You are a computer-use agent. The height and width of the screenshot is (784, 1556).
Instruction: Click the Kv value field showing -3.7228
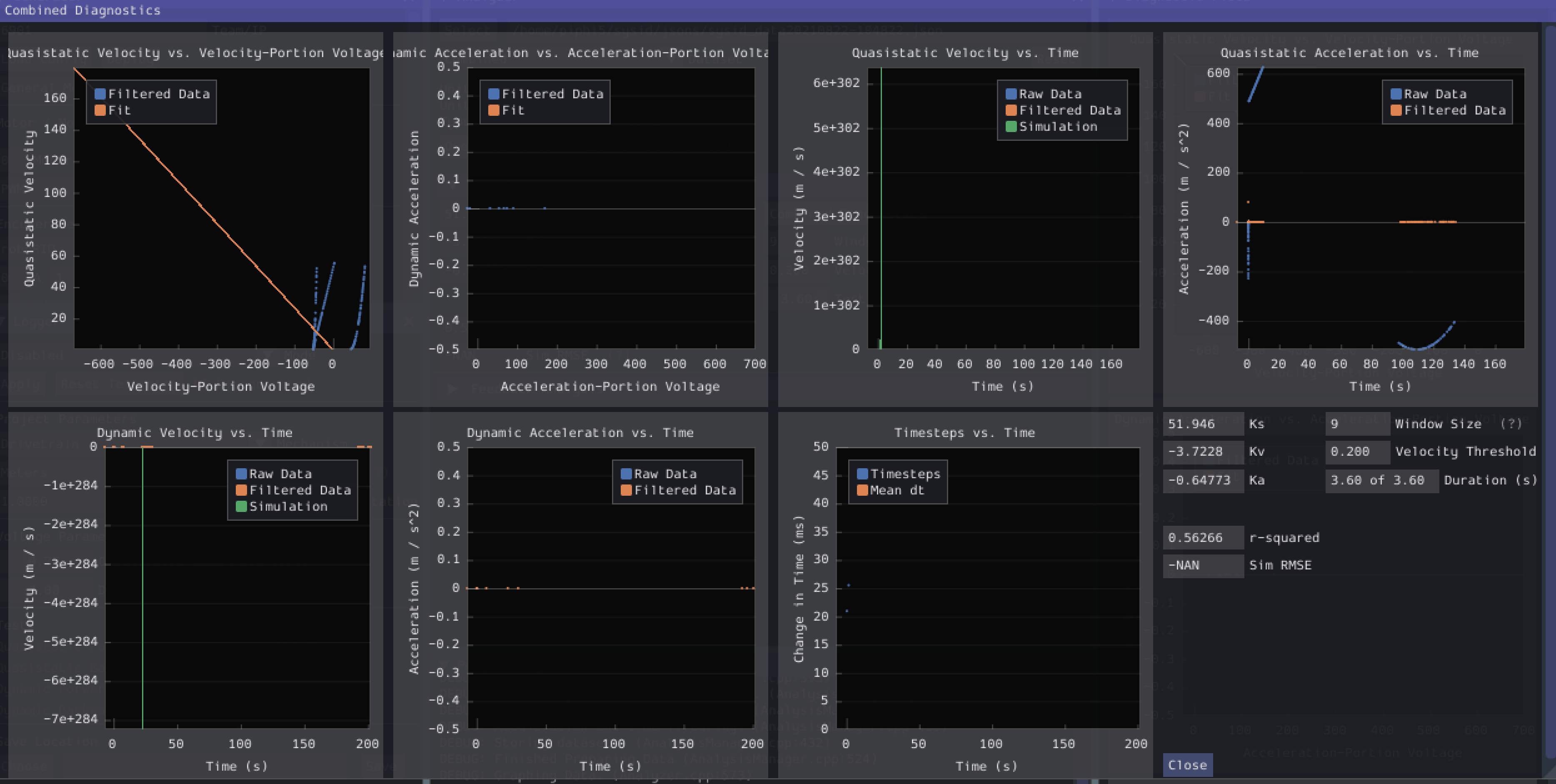click(x=1203, y=452)
